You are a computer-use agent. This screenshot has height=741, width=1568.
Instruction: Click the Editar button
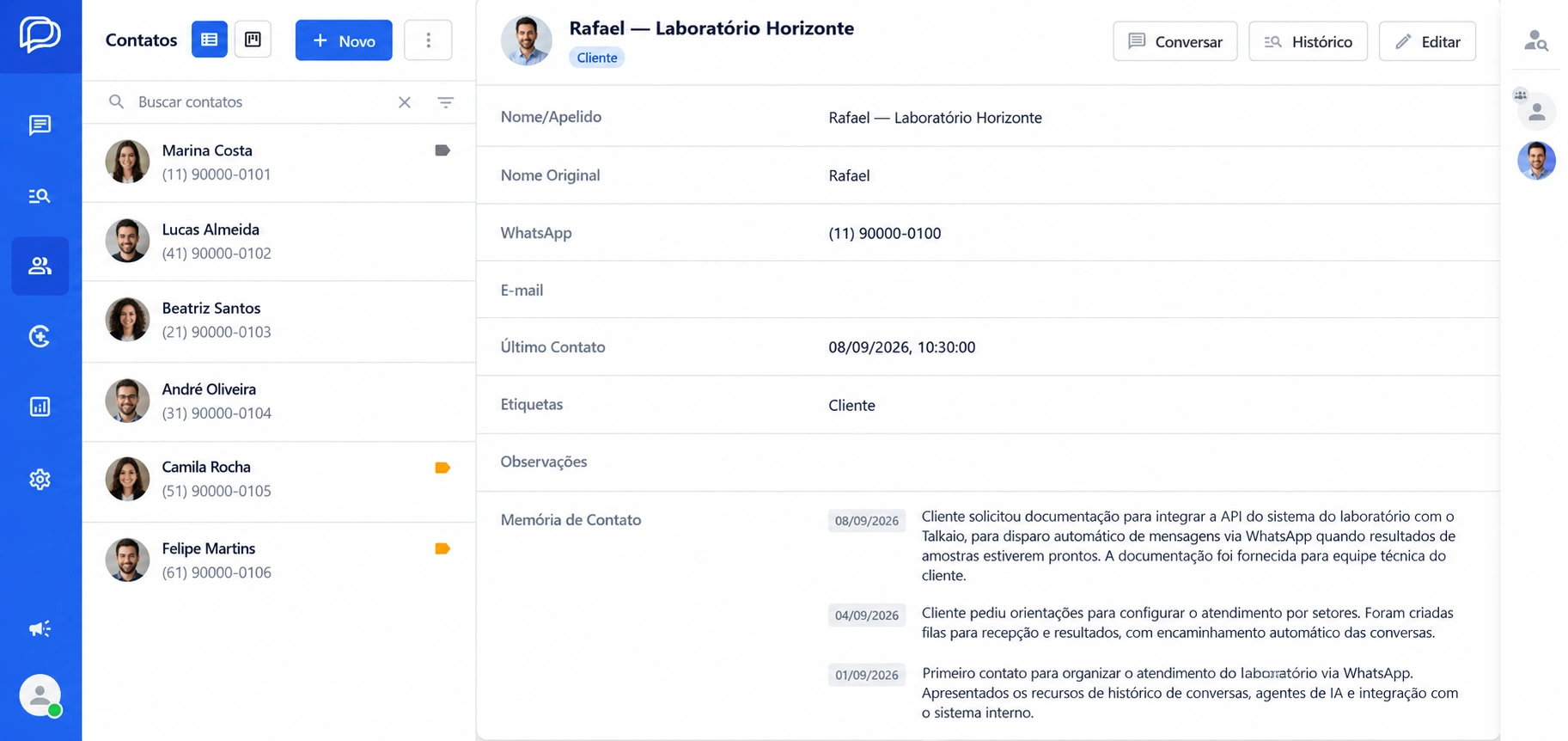1427,41
